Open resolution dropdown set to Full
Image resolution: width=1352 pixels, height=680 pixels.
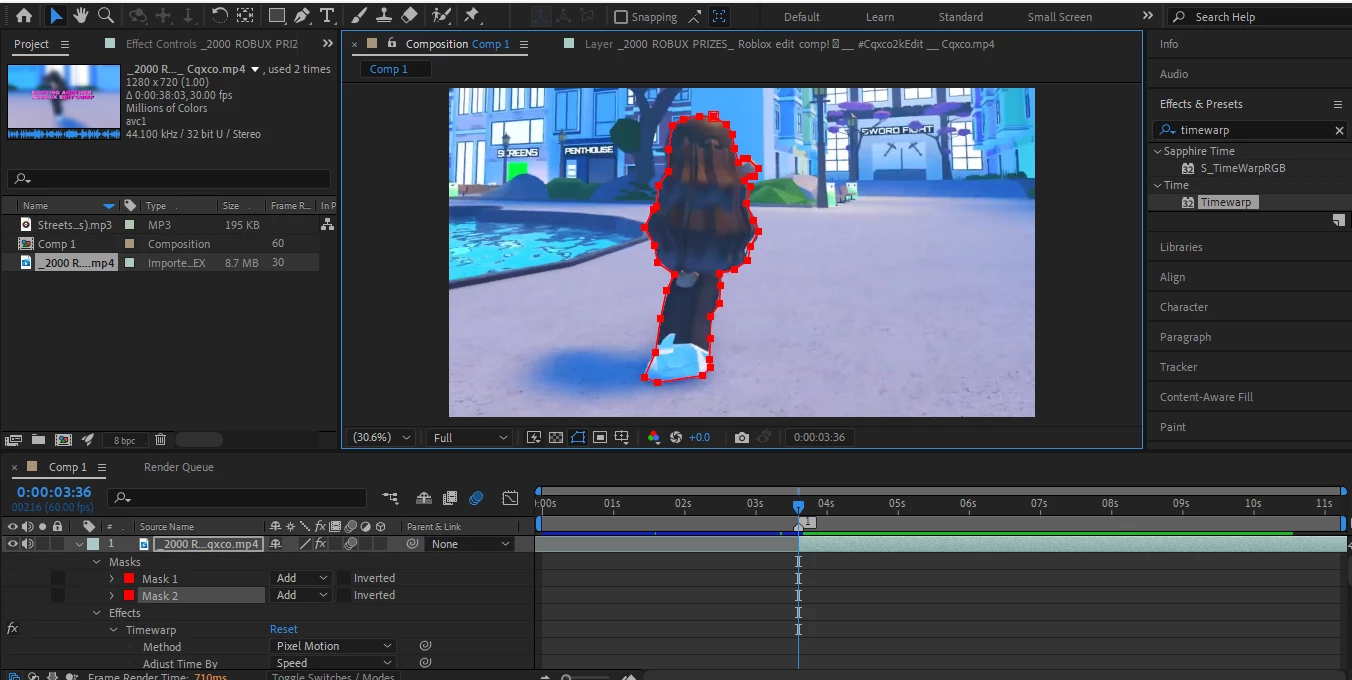coord(469,437)
